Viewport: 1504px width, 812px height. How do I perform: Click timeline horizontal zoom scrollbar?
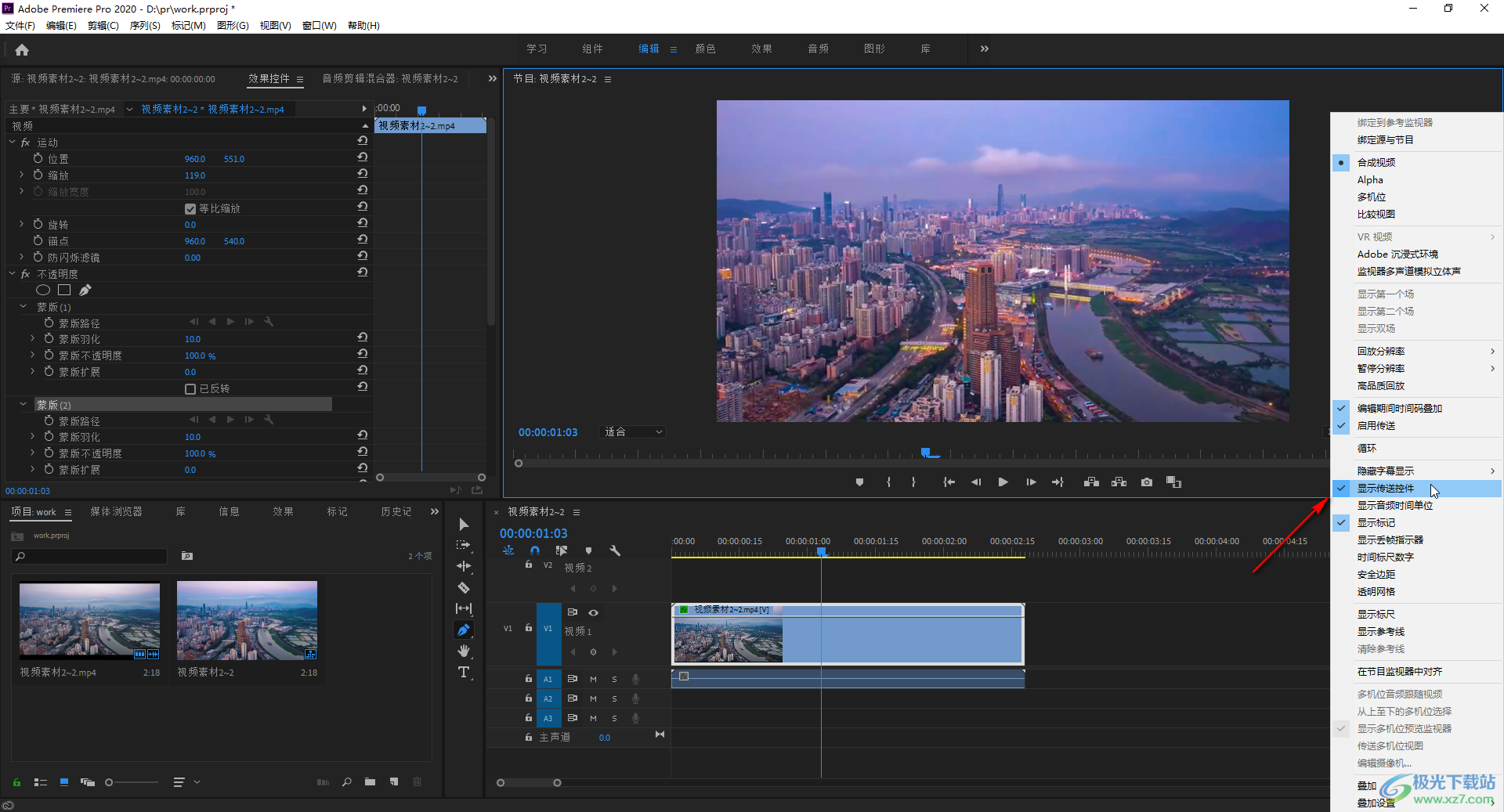[x=529, y=783]
